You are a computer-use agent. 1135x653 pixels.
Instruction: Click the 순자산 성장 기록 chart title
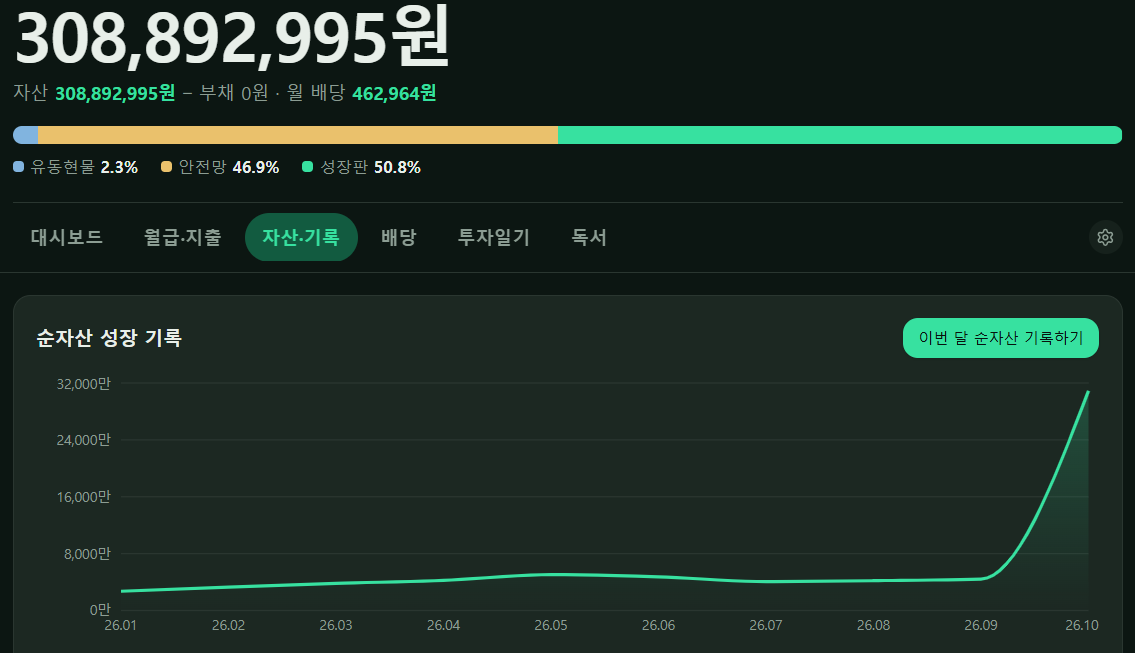109,338
